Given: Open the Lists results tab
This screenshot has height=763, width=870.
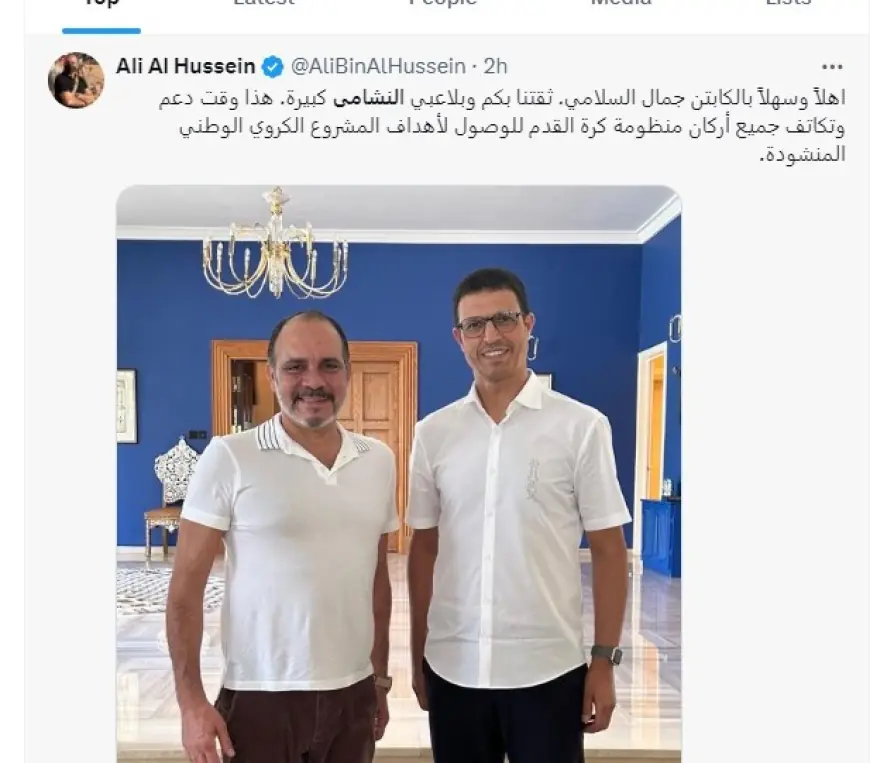Looking at the screenshot, I should pyautogui.click(x=788, y=3).
